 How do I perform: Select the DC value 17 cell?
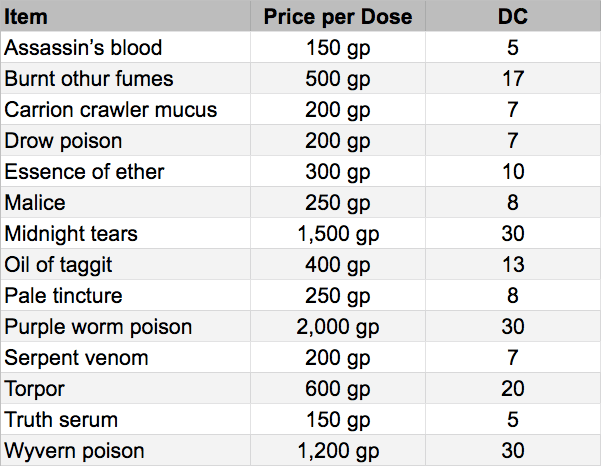512,79
